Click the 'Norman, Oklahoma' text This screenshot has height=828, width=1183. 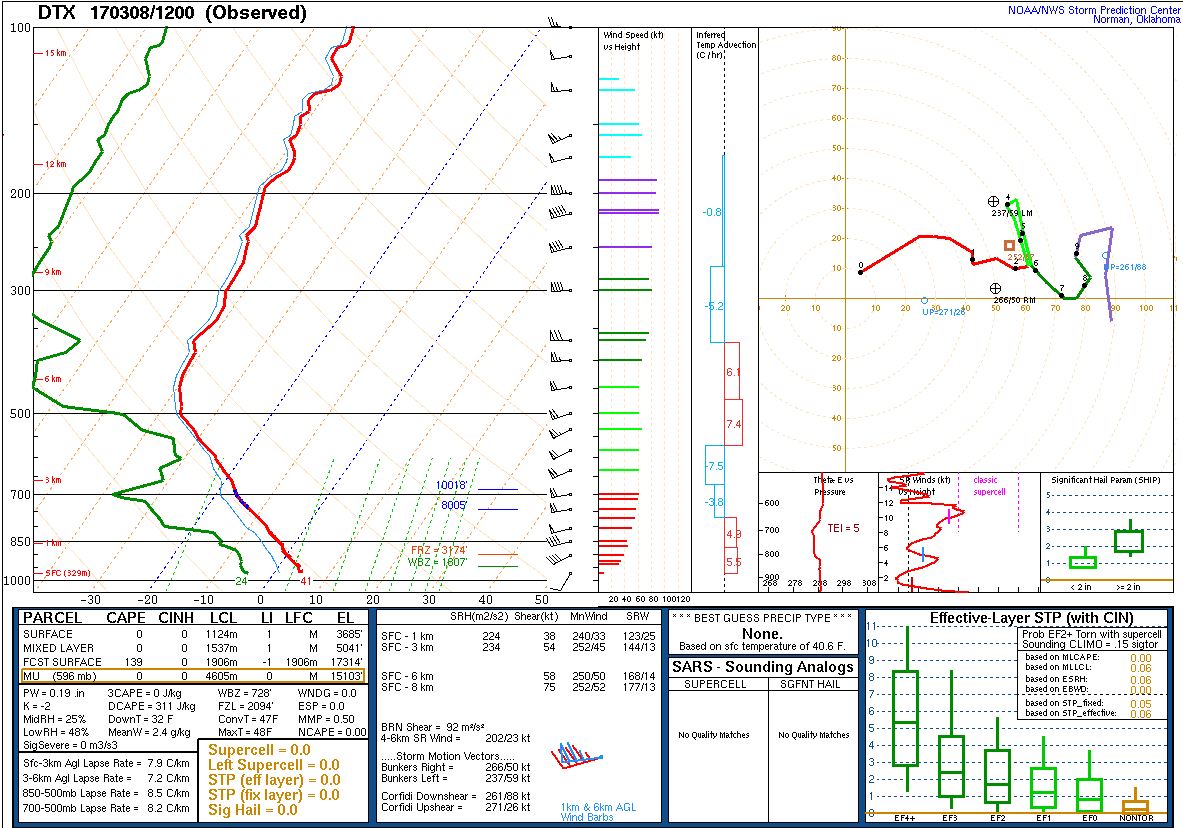tap(1137, 20)
